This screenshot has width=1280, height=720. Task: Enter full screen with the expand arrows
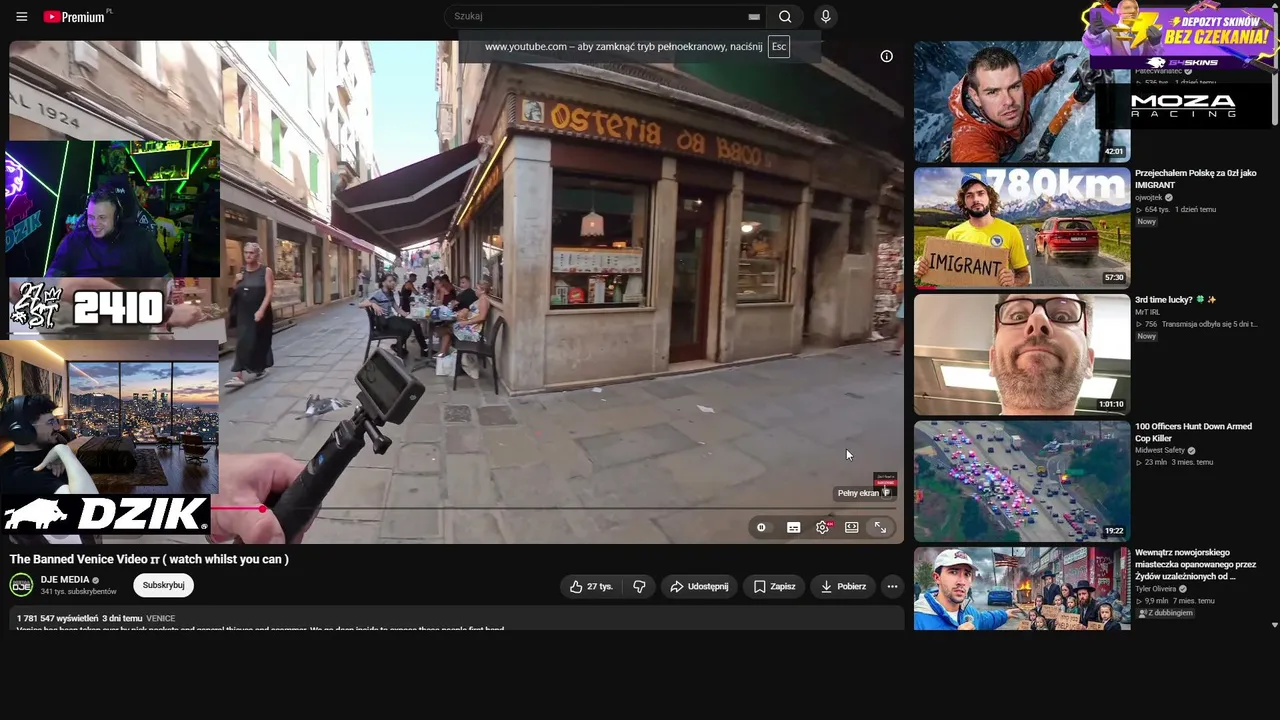[880, 527]
